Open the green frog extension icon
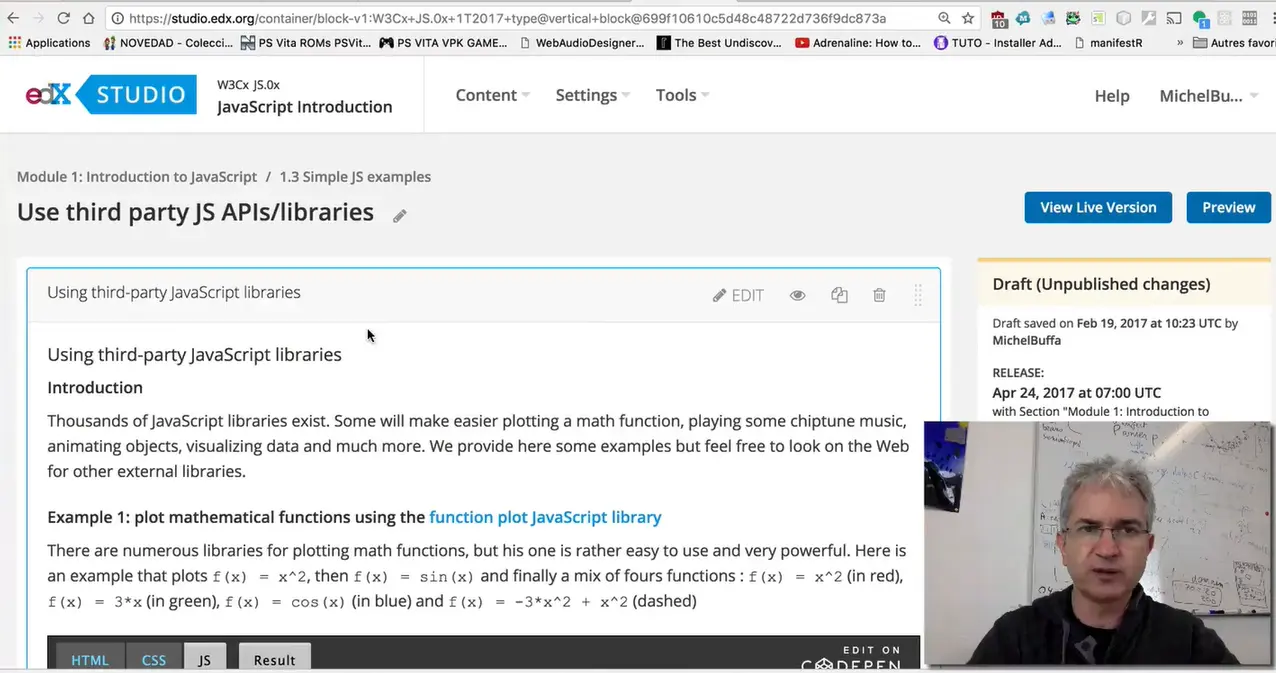The image size is (1276, 673). 1073,18
